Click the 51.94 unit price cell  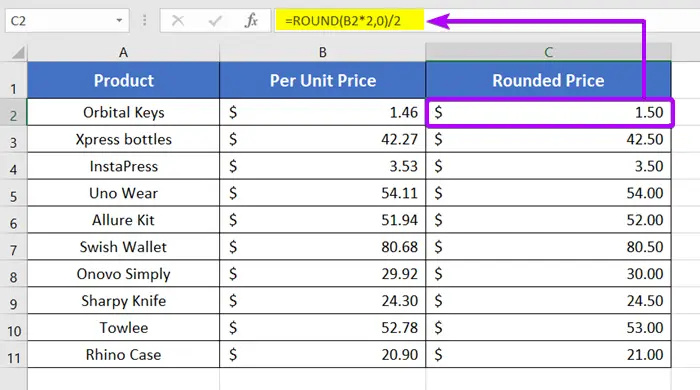click(322, 220)
